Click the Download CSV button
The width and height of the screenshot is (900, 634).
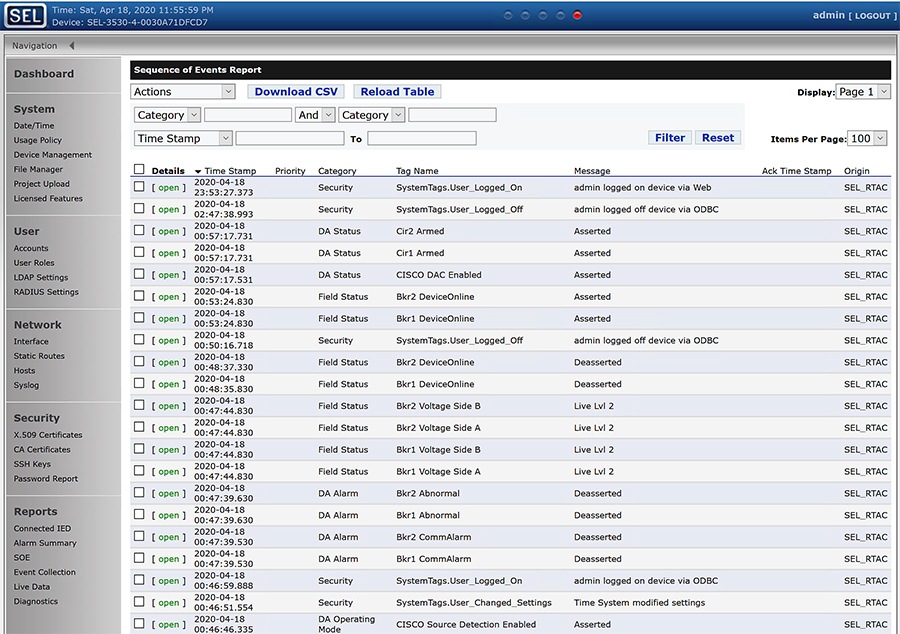[x=296, y=92]
